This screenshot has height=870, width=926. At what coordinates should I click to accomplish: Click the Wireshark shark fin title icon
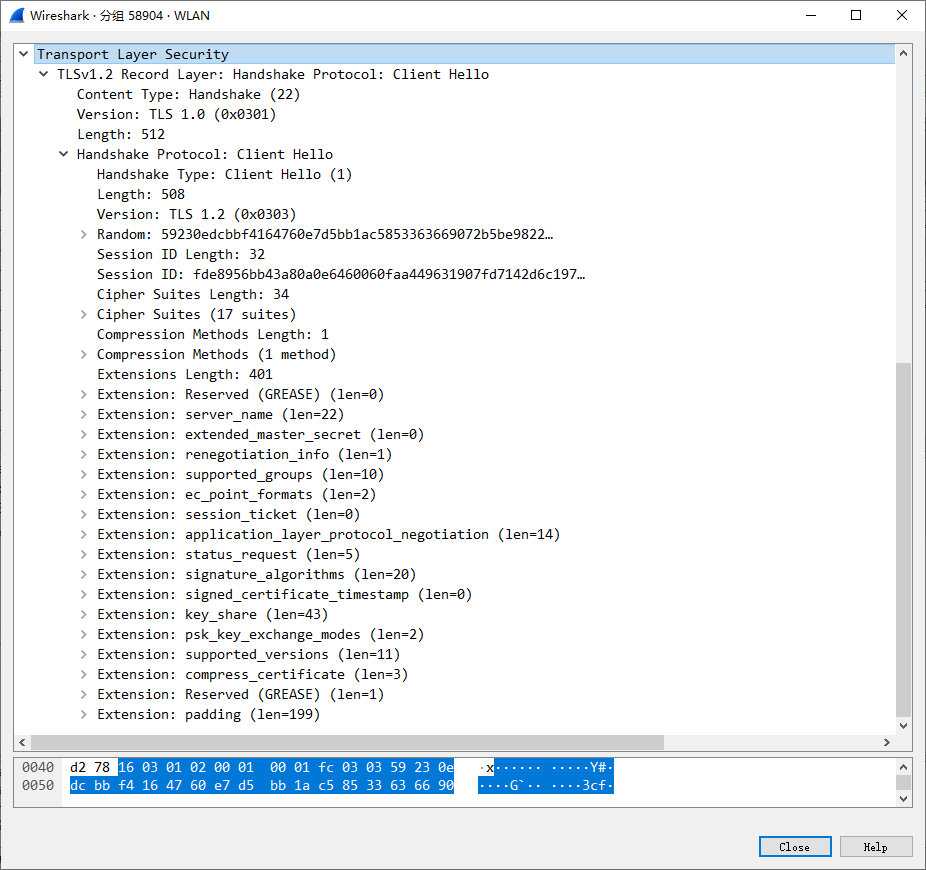(16, 15)
